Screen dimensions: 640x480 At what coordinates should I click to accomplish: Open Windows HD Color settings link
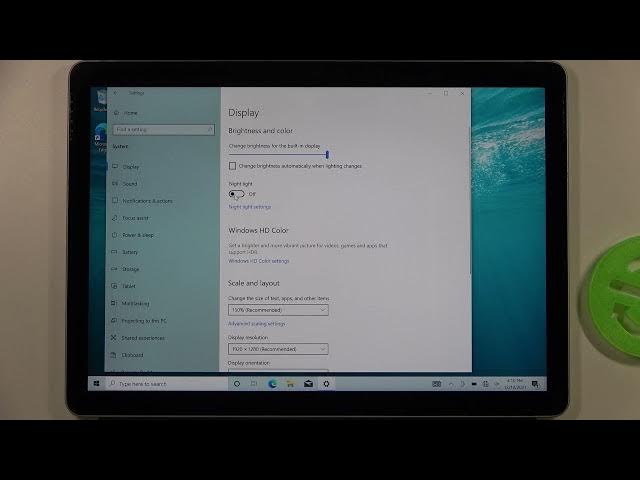(x=259, y=261)
